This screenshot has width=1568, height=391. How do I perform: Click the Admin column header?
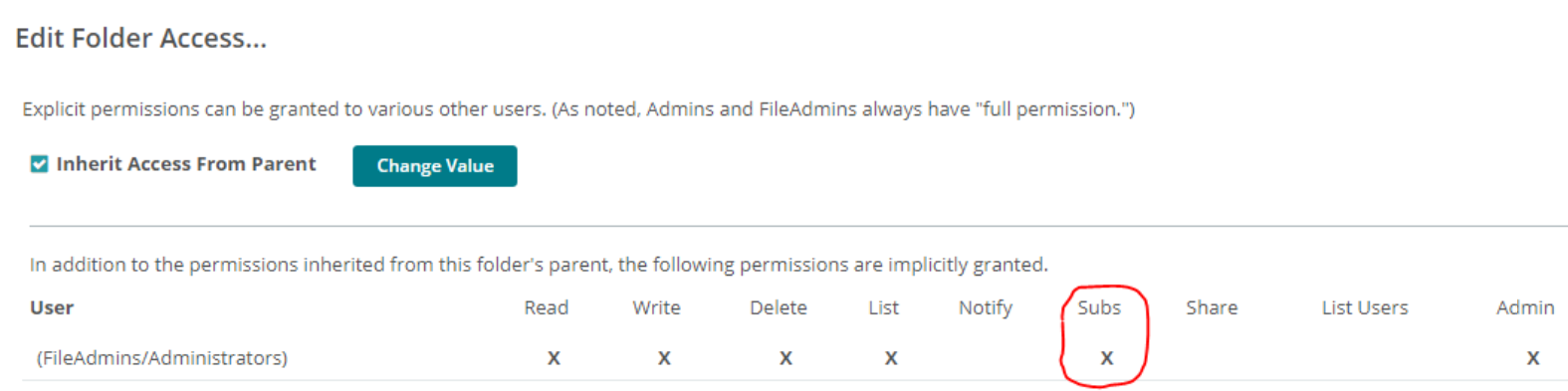click(x=1525, y=308)
